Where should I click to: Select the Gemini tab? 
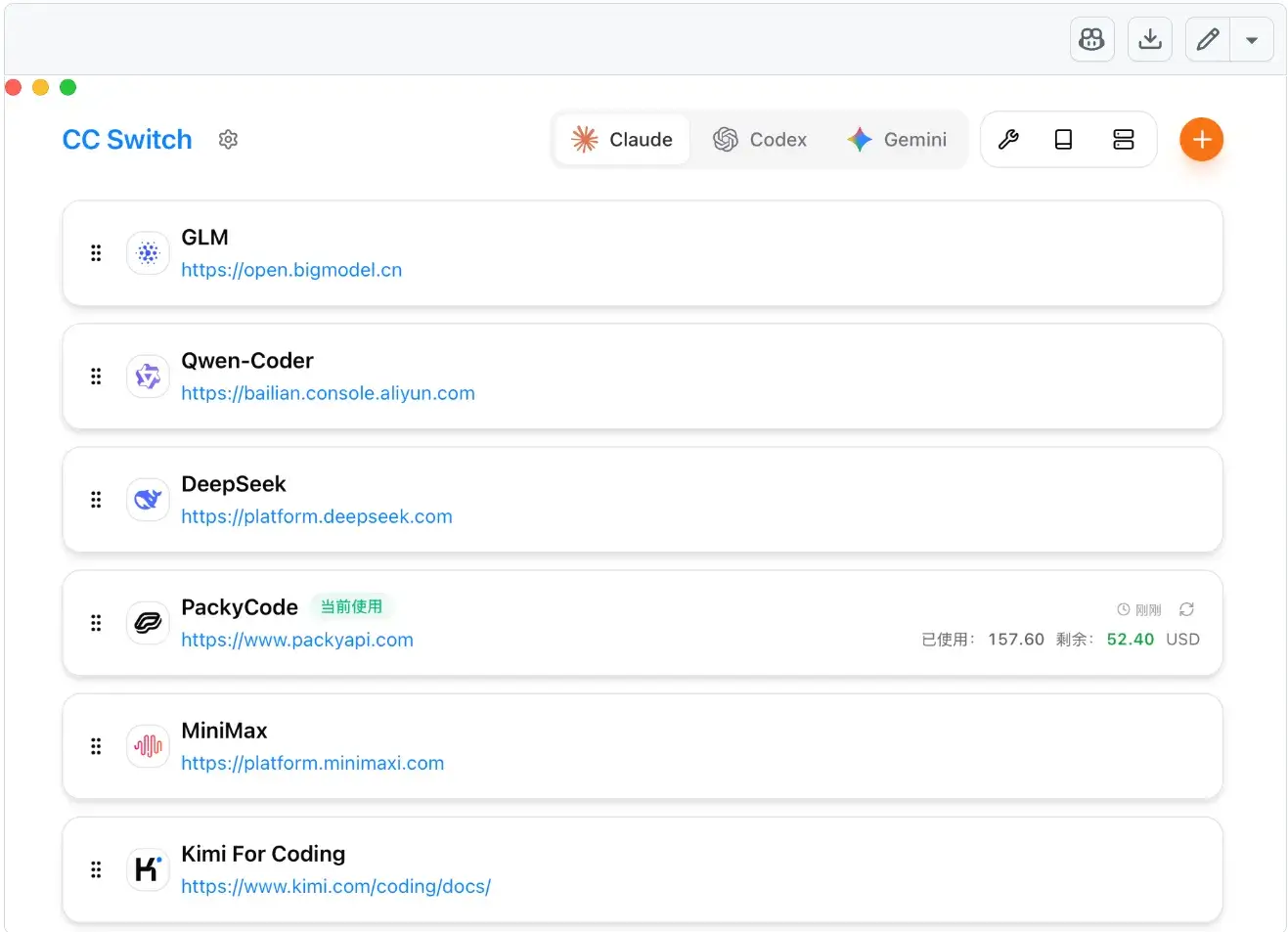tap(897, 140)
